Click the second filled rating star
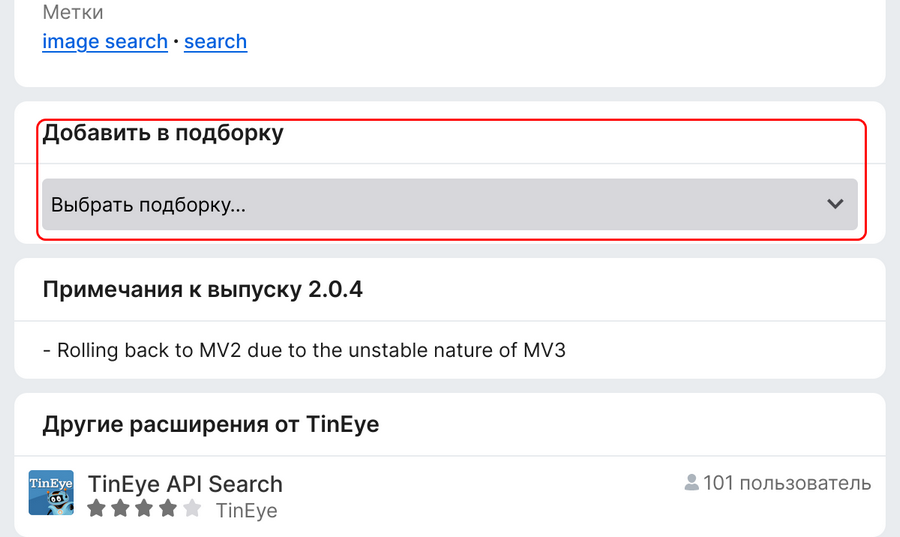The height and width of the screenshot is (537, 900). (x=121, y=508)
